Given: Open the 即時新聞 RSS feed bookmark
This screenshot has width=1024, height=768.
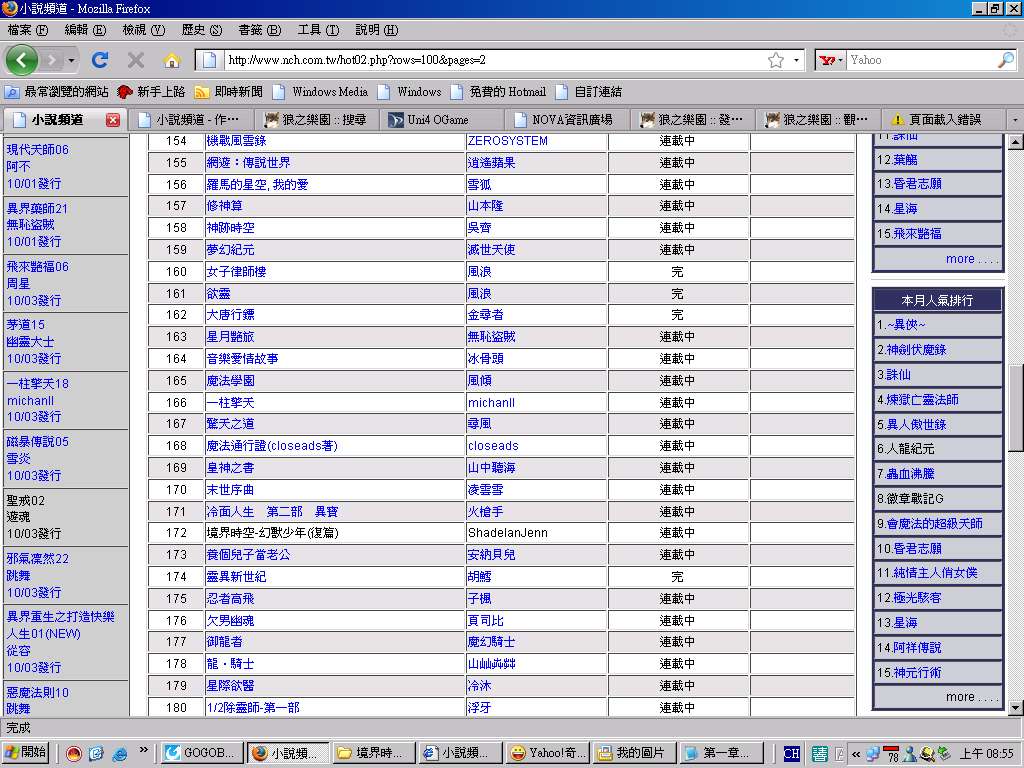Looking at the screenshot, I should pyautogui.click(x=228, y=92).
